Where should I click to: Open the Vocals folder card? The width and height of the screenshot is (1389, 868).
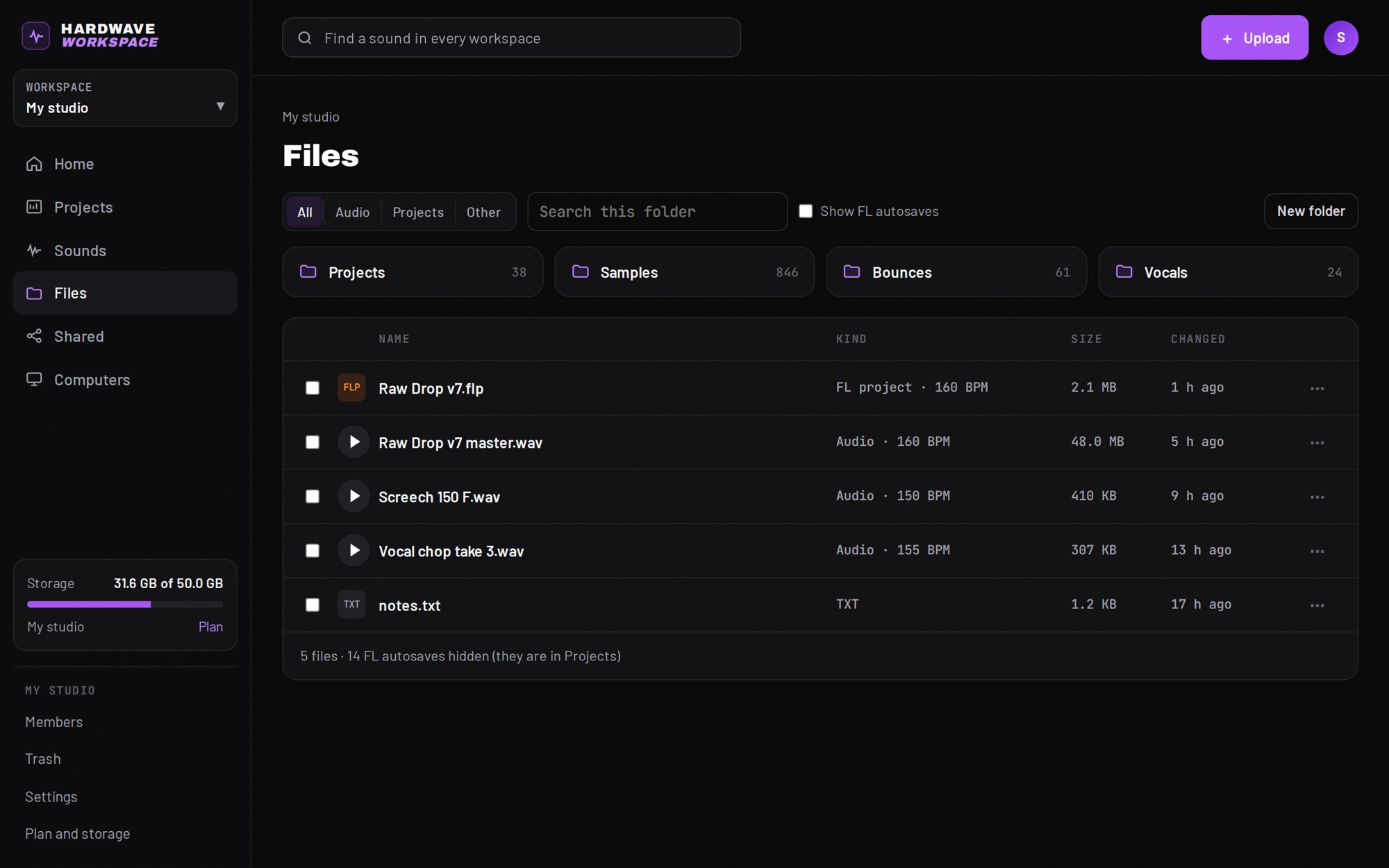point(1228,272)
